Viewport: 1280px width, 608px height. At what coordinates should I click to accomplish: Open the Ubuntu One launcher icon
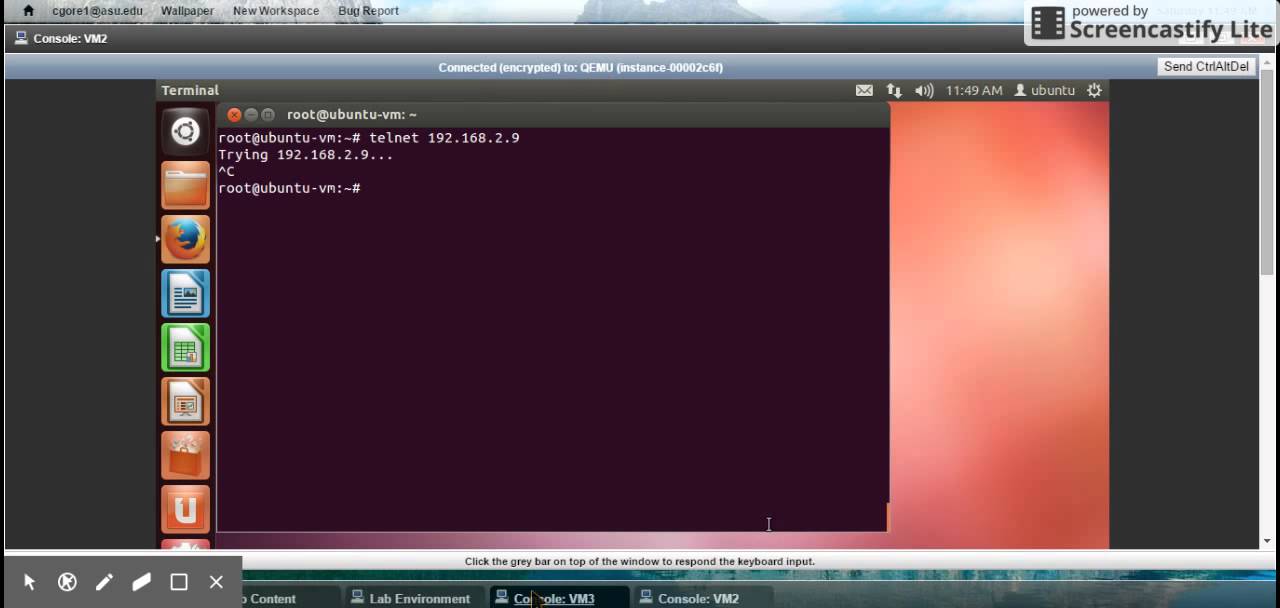tap(185, 509)
